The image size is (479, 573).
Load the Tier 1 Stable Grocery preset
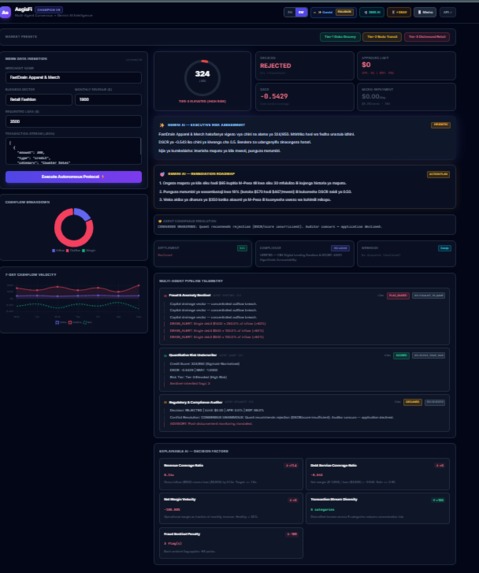[340, 37]
